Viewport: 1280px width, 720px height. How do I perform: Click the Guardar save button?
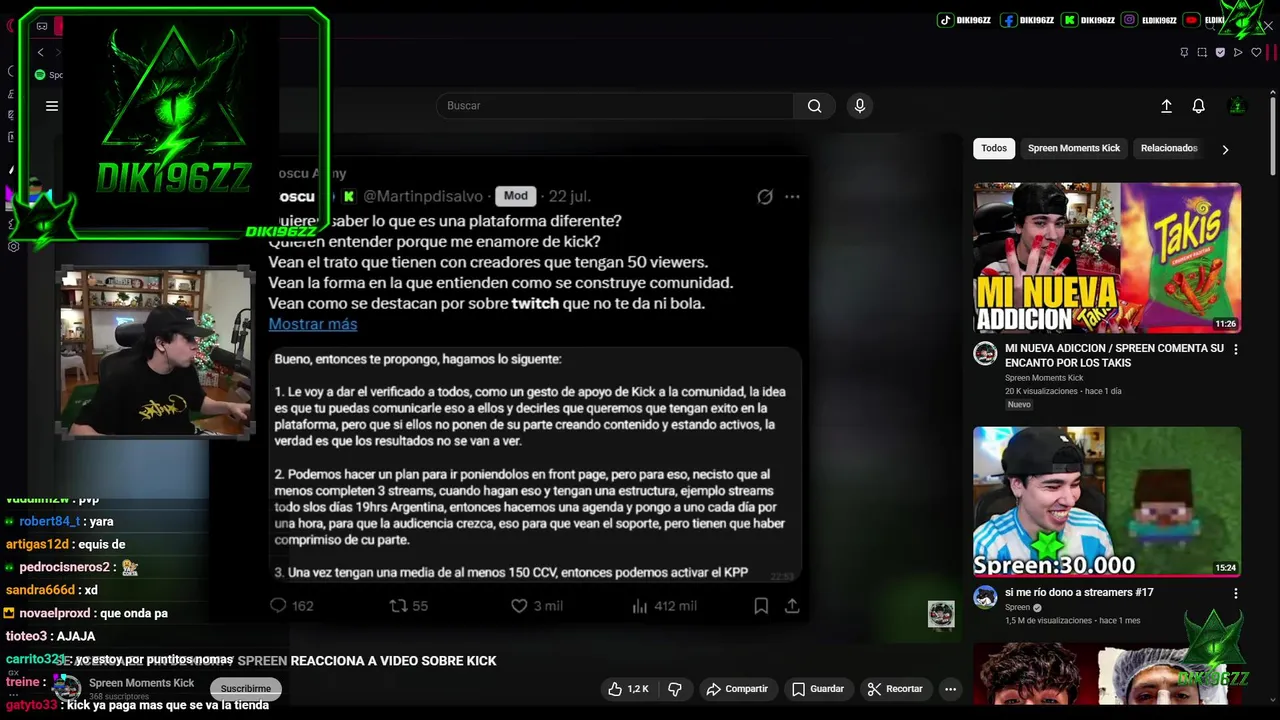click(818, 689)
